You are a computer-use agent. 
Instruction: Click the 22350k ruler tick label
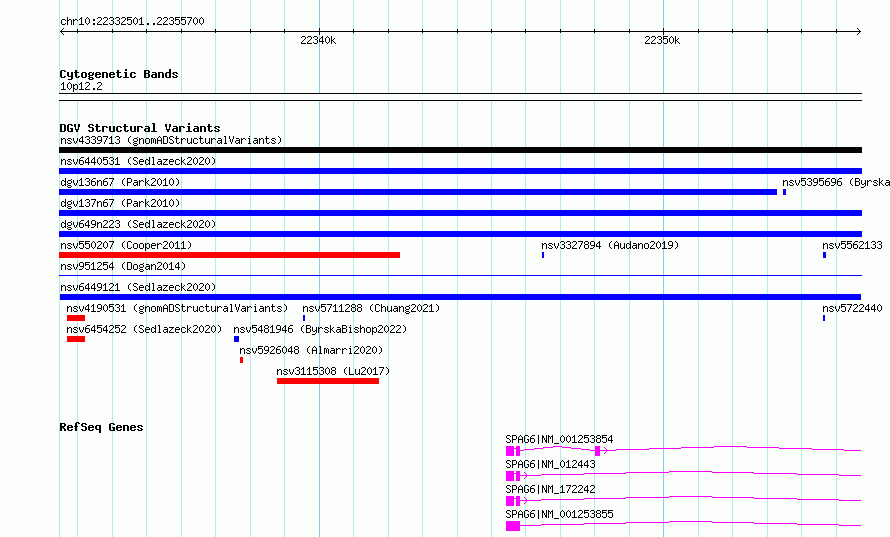[x=662, y=40]
